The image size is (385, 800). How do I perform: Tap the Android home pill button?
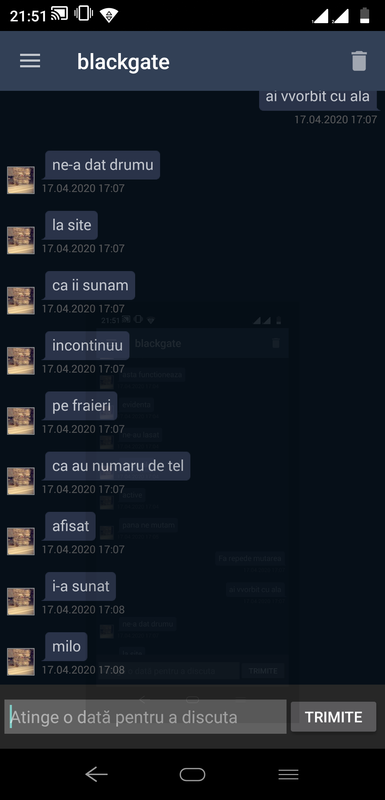pos(192,774)
